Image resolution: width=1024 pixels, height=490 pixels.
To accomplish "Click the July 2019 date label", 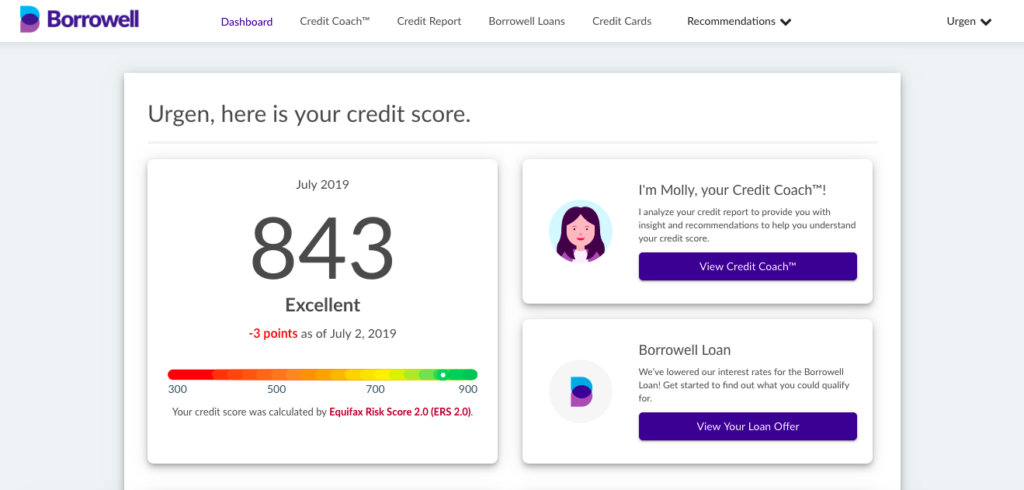I will 323,185.
